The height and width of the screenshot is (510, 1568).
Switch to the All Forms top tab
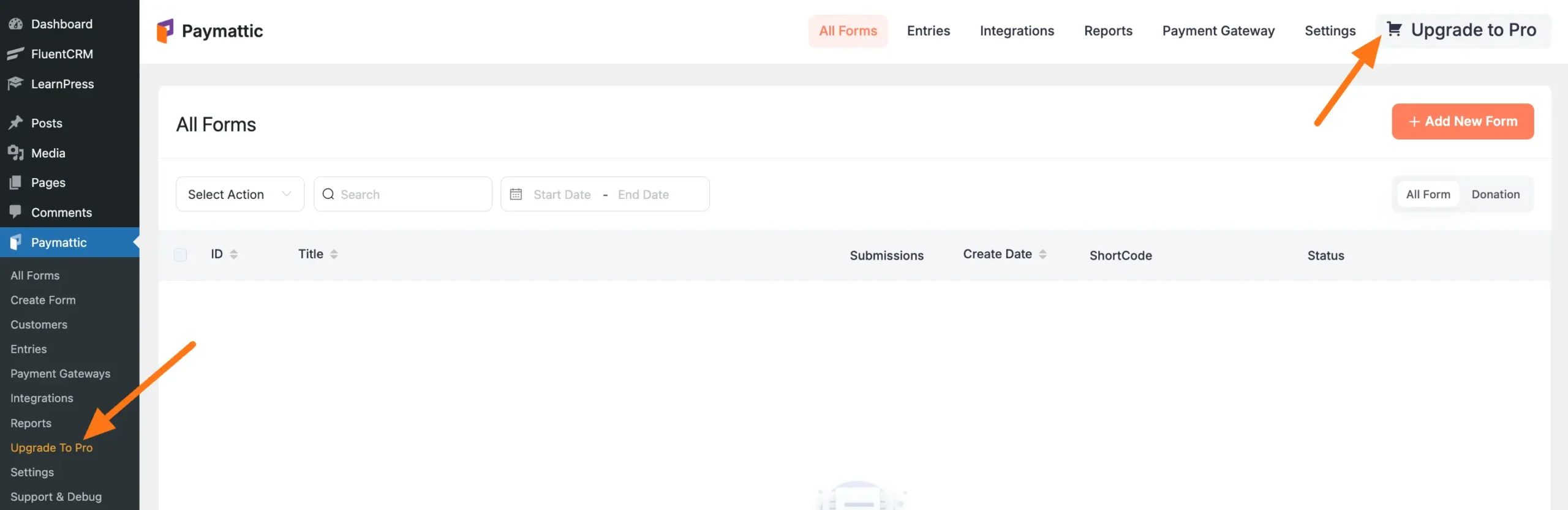coord(848,31)
